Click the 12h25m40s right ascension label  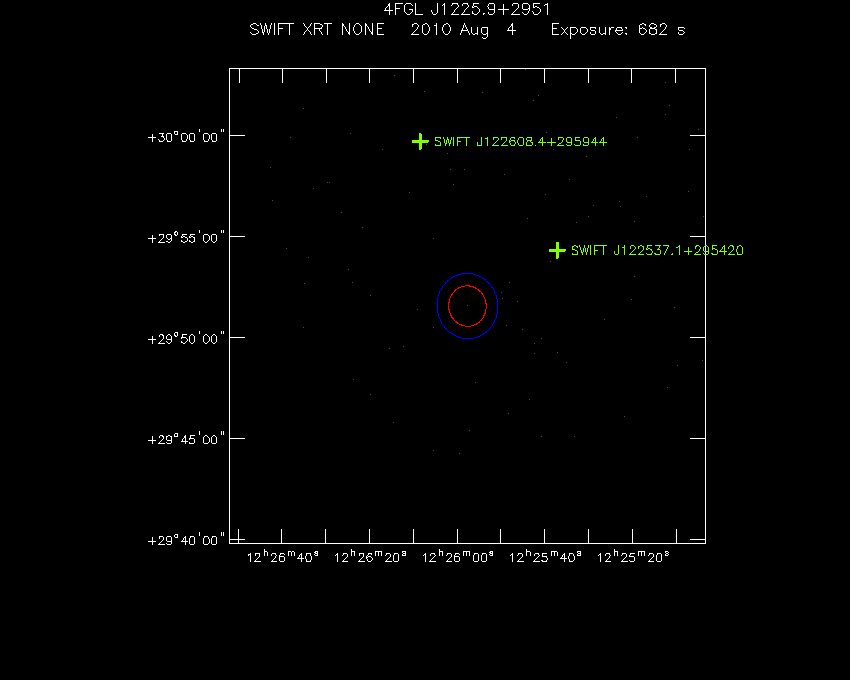(545, 557)
